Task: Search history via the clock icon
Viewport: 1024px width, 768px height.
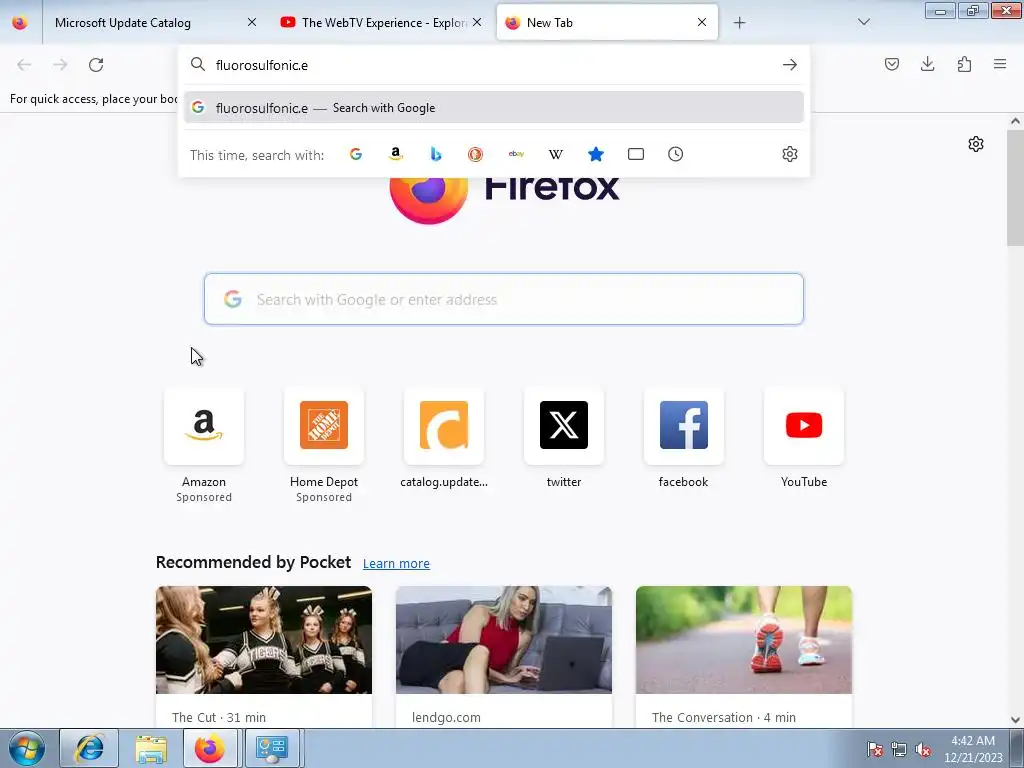Action: click(675, 154)
